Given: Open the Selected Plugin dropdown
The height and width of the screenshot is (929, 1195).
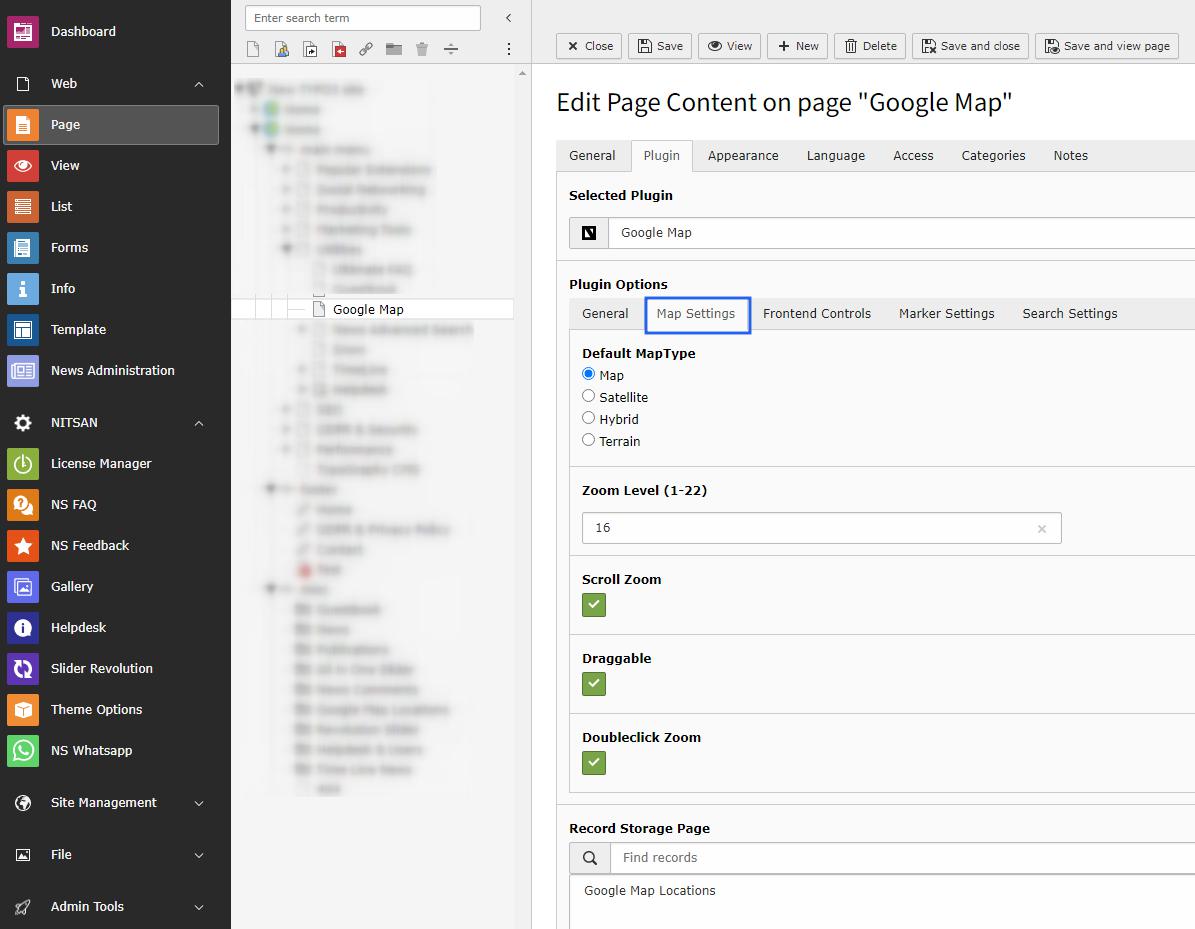Looking at the screenshot, I should point(901,233).
